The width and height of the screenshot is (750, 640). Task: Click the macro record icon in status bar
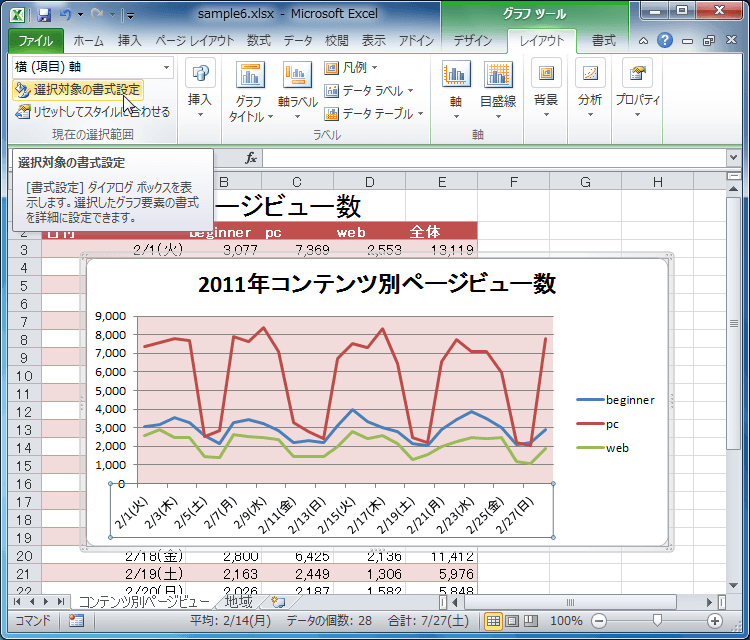76,620
